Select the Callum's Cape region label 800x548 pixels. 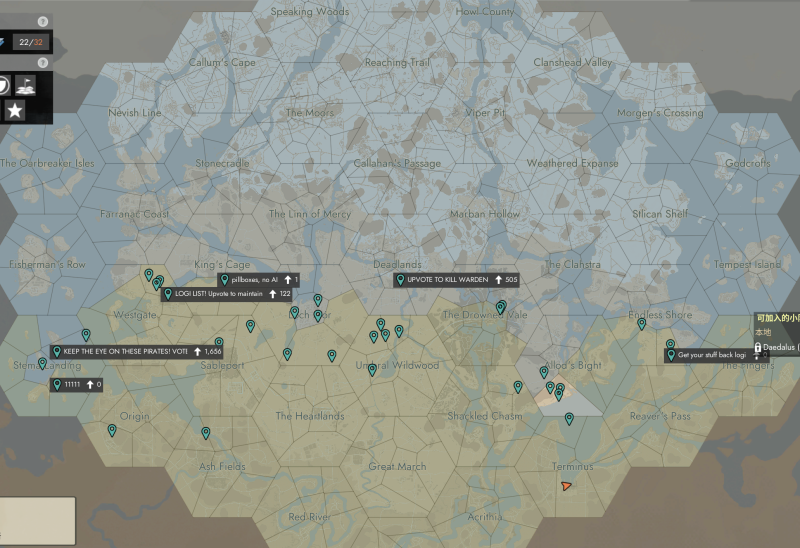222,62
